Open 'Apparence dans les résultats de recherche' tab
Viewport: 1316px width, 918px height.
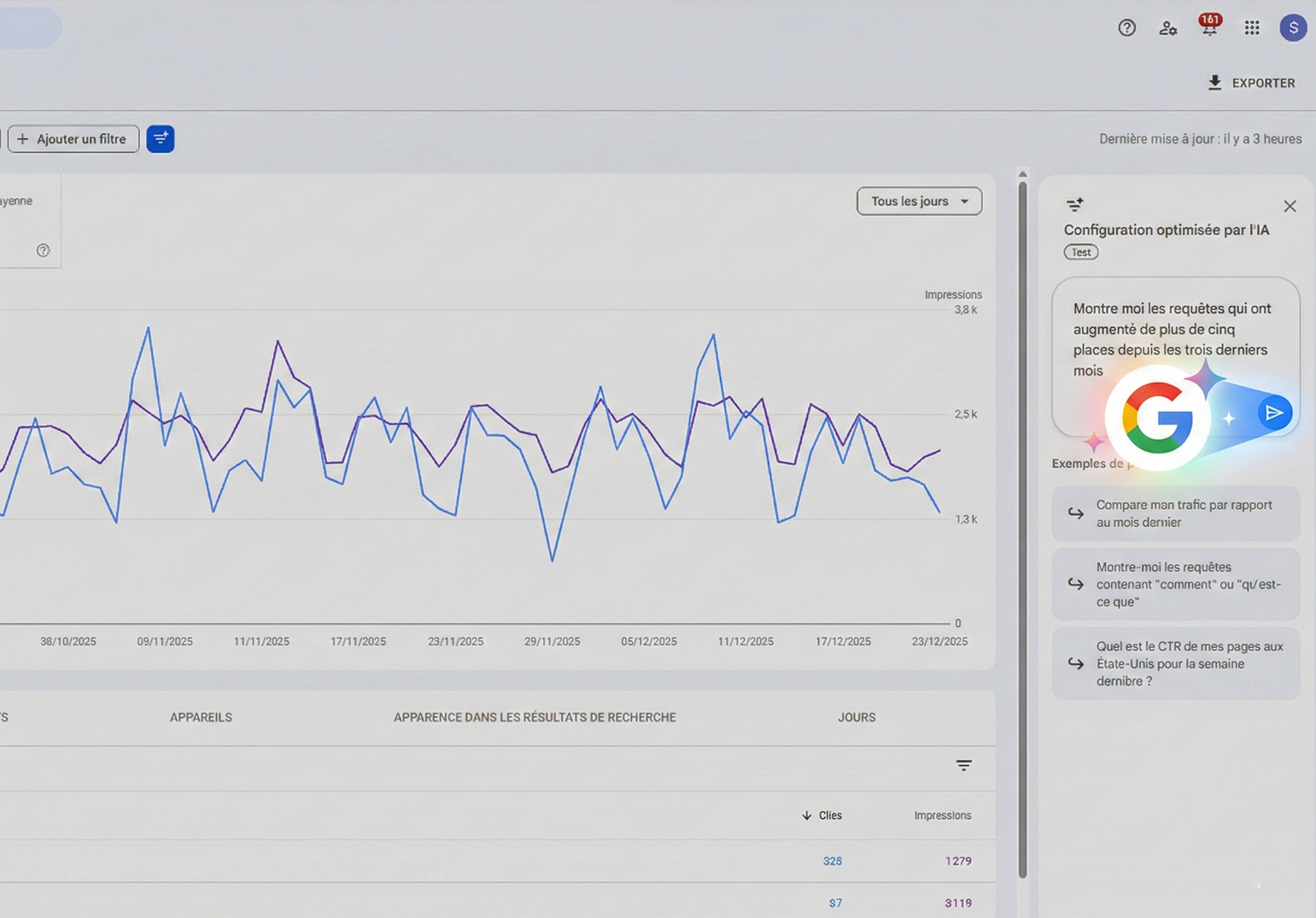point(535,717)
